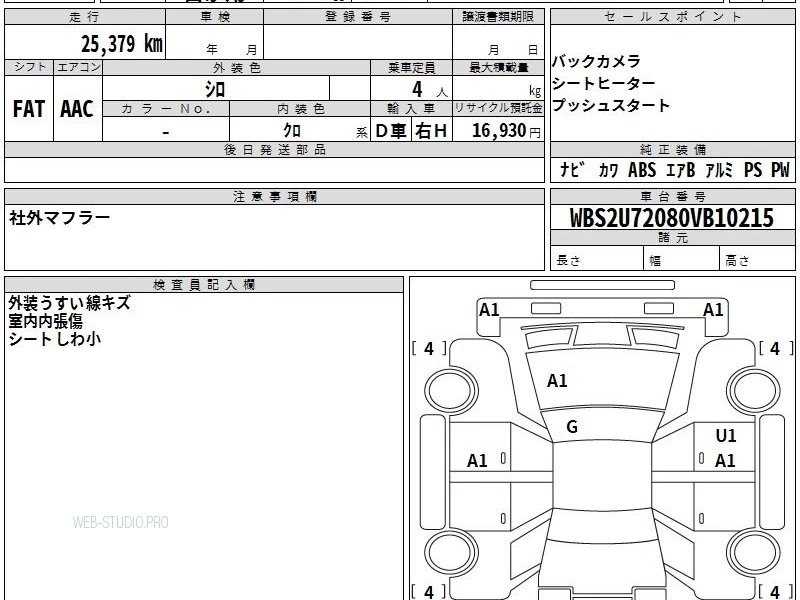Select the 純正装備 header
This screenshot has height=600, width=800.
(x=673, y=150)
